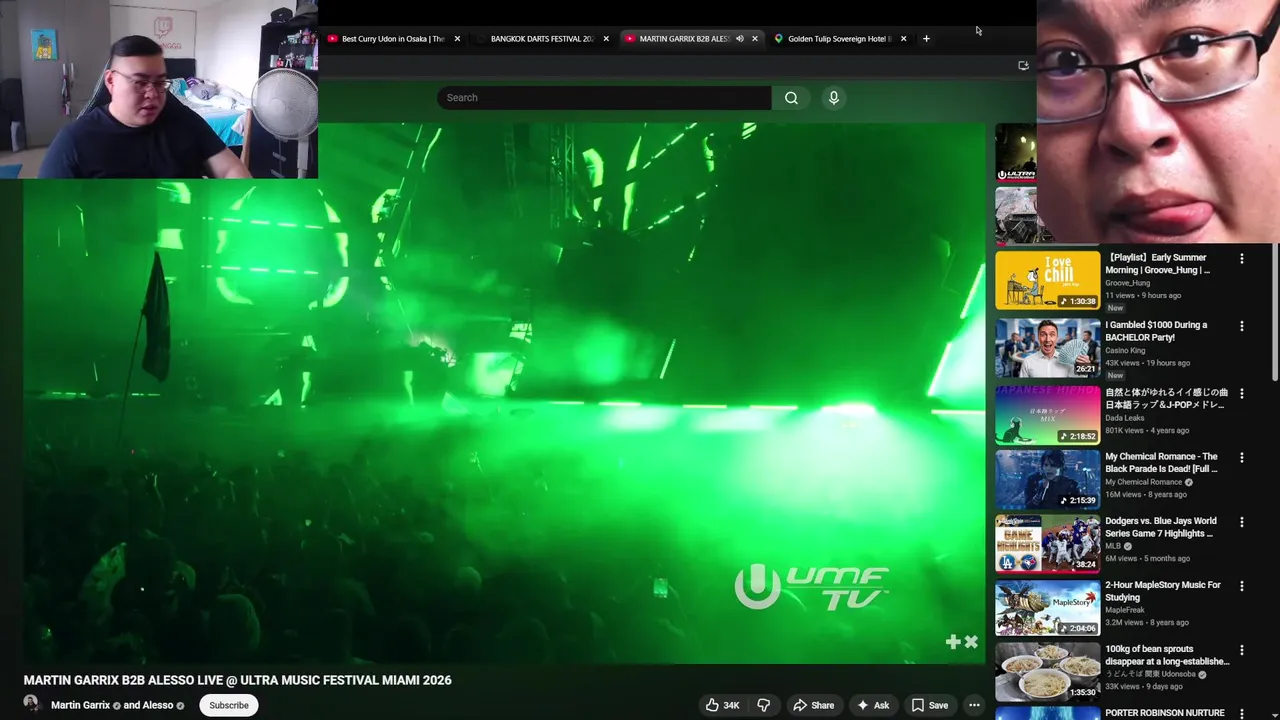Click the sidebar vertical scrollbar

[1273, 312]
